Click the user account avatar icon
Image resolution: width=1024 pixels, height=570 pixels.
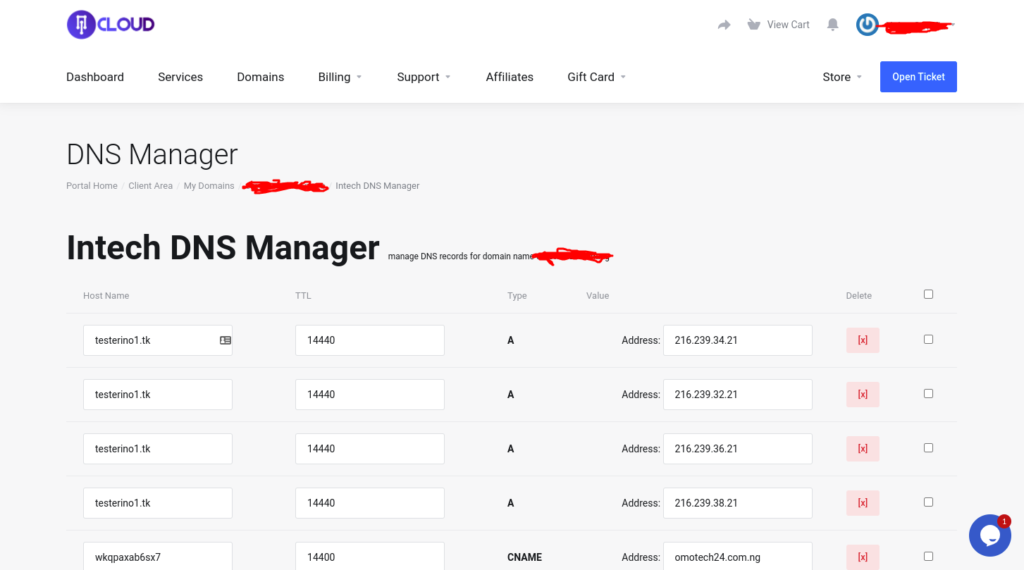[x=867, y=25]
